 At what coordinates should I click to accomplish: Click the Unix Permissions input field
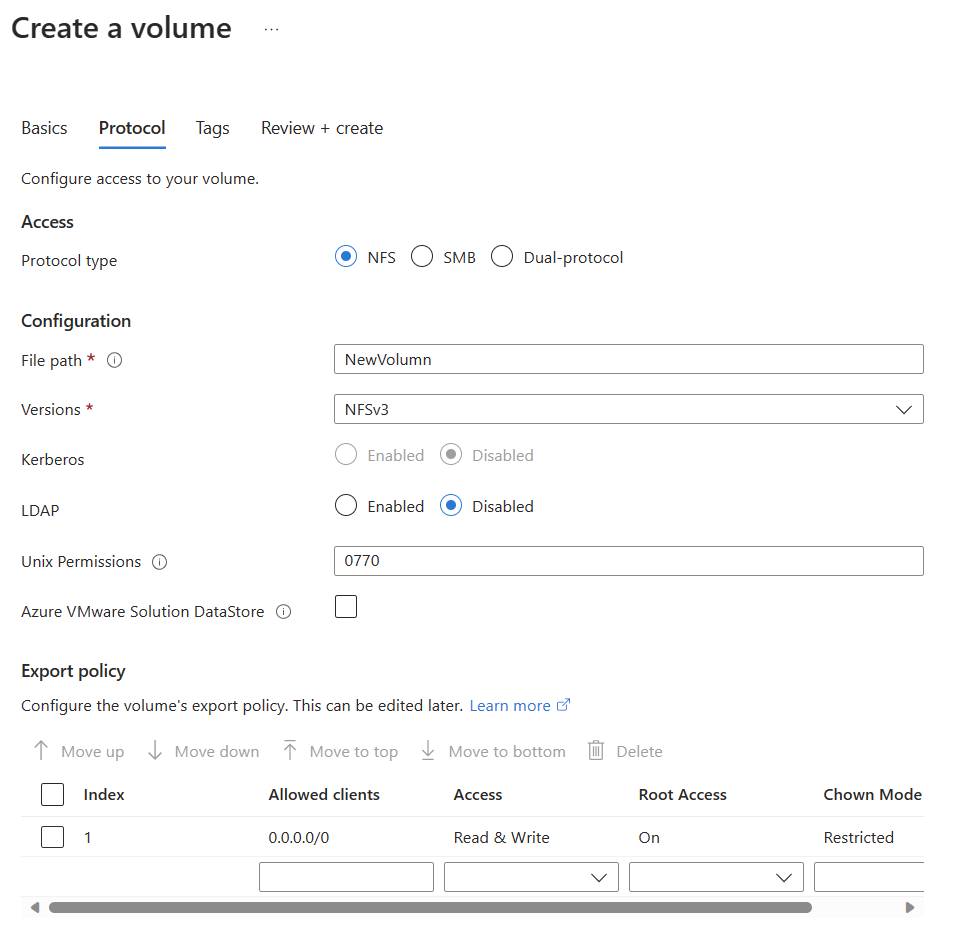(x=629, y=561)
